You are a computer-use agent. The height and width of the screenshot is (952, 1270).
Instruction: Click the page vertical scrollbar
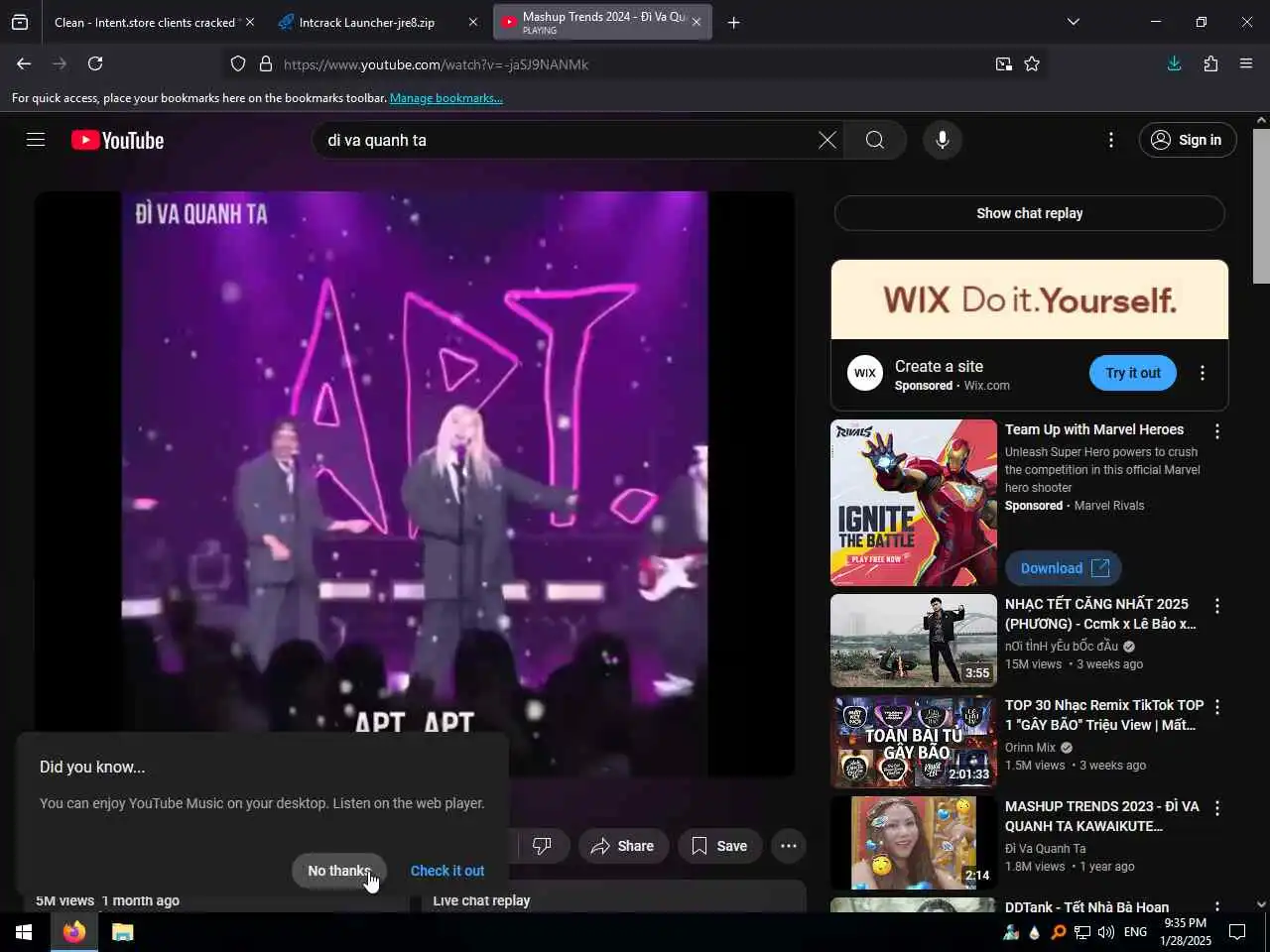pyautogui.click(x=1261, y=206)
